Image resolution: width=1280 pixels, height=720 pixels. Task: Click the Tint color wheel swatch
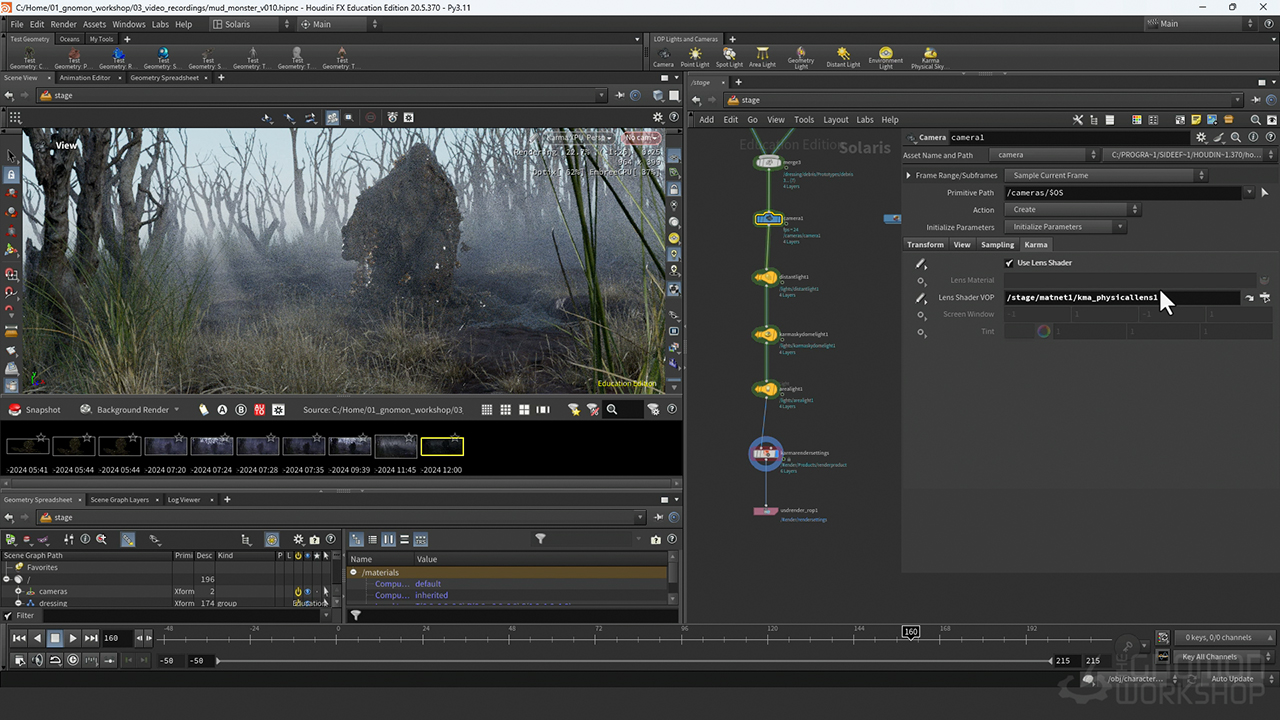pyautogui.click(x=1043, y=332)
